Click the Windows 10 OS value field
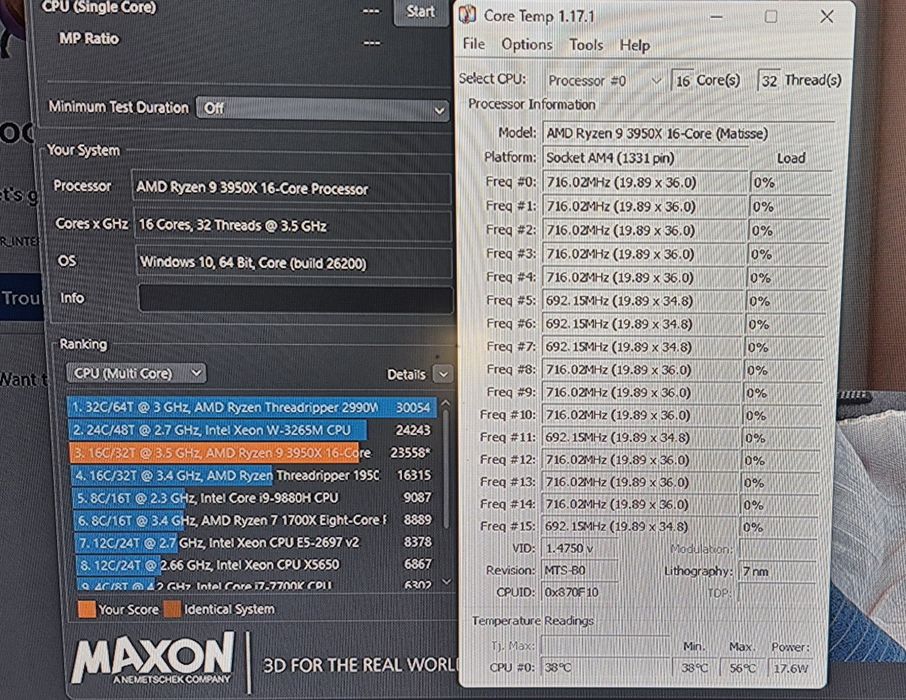 click(x=294, y=262)
